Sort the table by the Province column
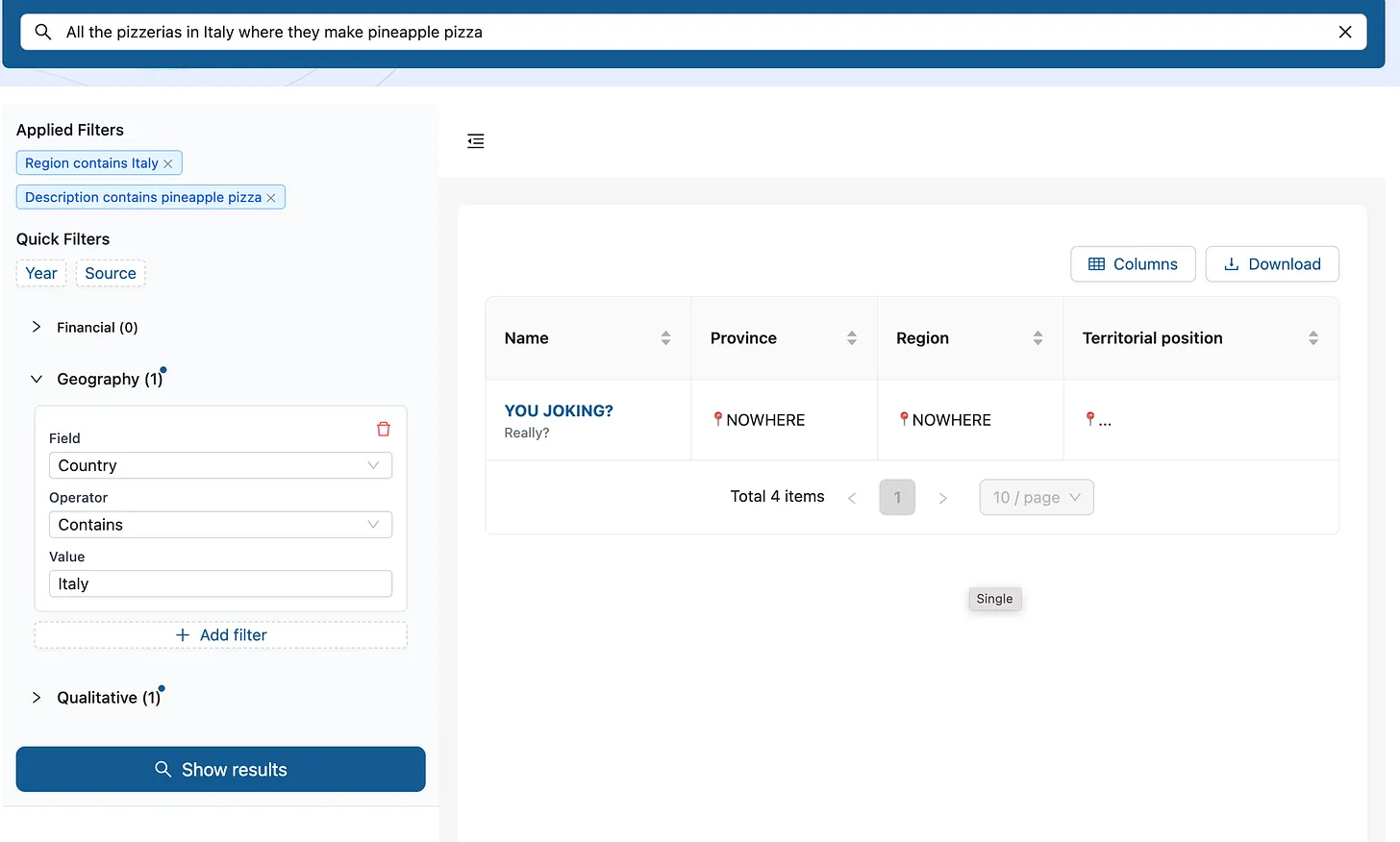The height and width of the screenshot is (842, 1400). [851, 338]
